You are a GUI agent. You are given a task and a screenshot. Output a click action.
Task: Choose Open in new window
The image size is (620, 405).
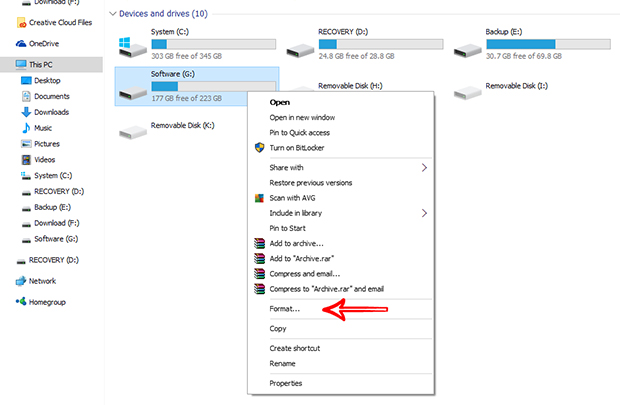(x=302, y=117)
